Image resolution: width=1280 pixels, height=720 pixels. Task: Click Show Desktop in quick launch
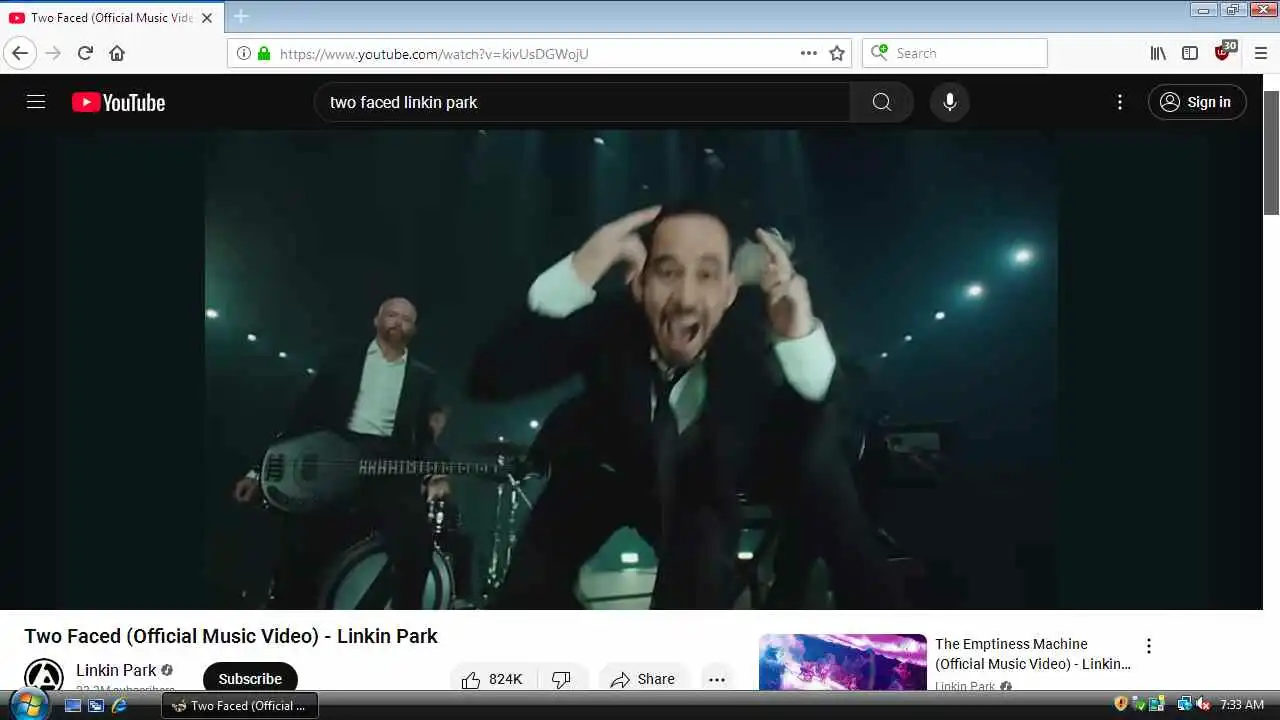pyautogui.click(x=73, y=705)
